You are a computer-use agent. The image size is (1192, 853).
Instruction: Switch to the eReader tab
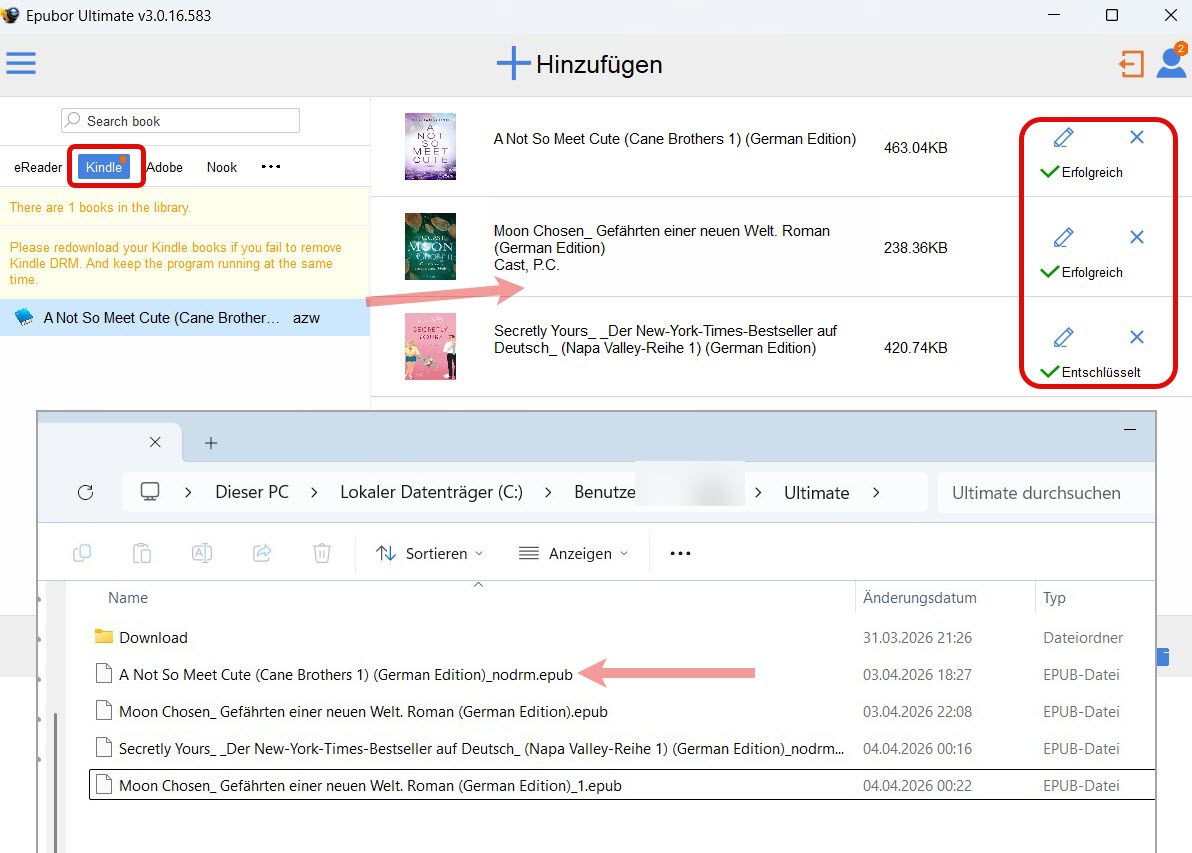point(38,167)
